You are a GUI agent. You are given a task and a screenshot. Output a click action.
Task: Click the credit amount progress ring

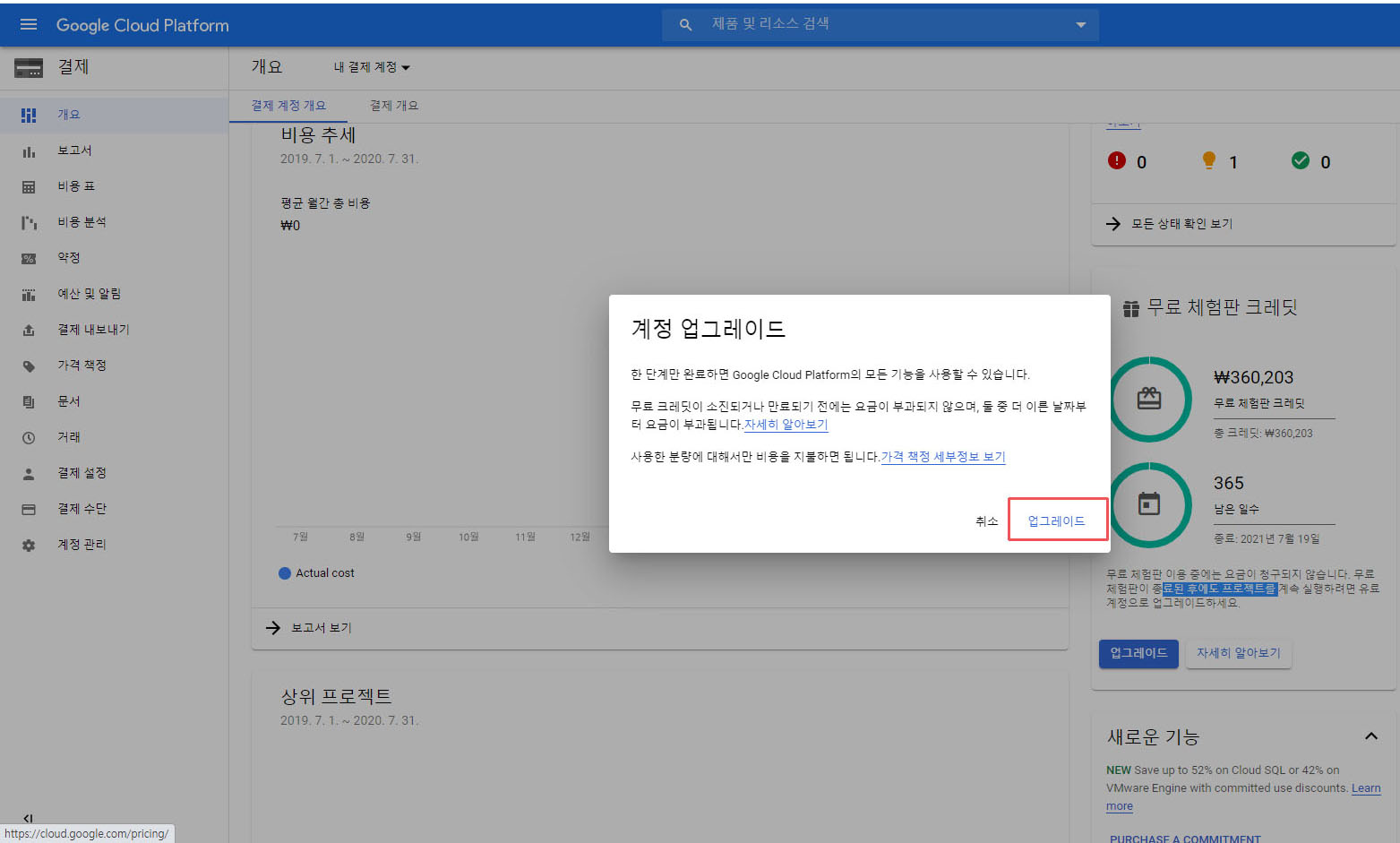coord(1149,400)
